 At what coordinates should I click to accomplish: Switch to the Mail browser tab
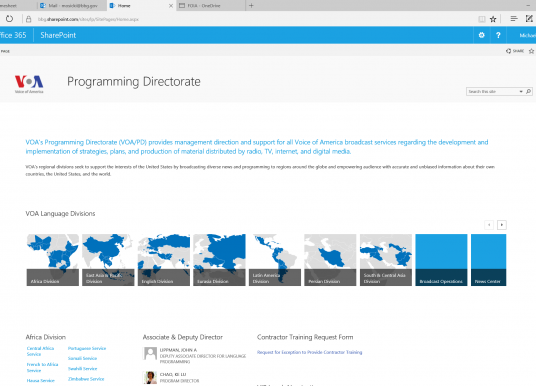[72, 5]
